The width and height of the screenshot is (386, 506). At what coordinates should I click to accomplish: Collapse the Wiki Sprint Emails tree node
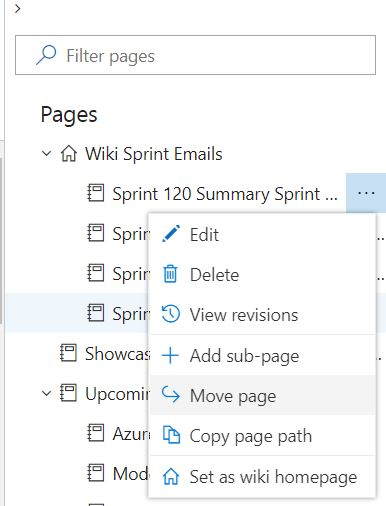46,154
